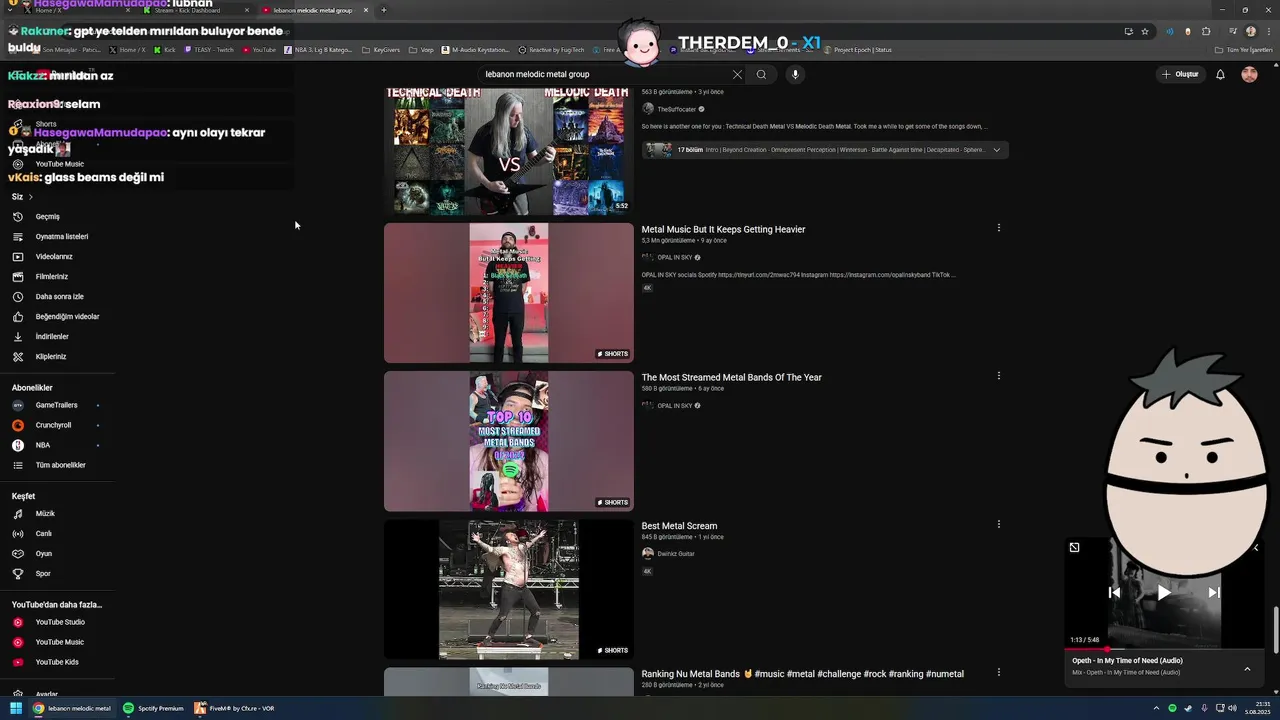Screen dimensions: 1280x720
Task: Open Geçmiş history in sidebar
Action: (48, 217)
